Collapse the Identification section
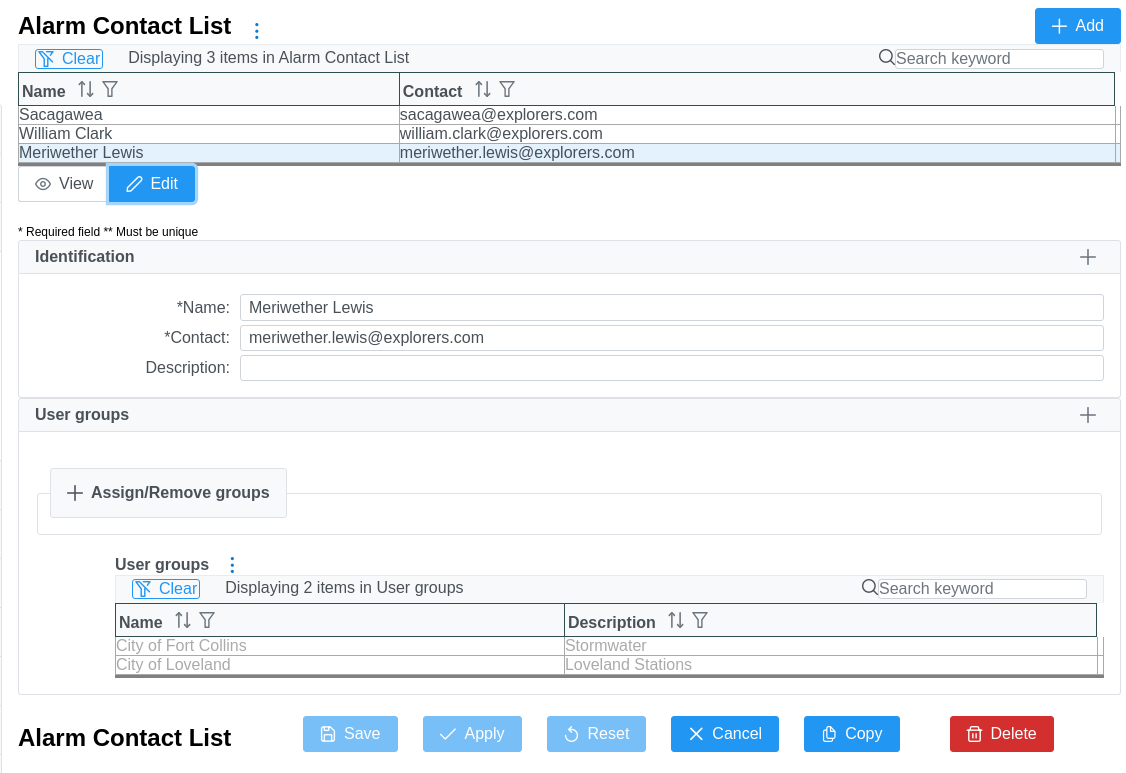Viewport: 1126px width, 773px height. point(1088,257)
